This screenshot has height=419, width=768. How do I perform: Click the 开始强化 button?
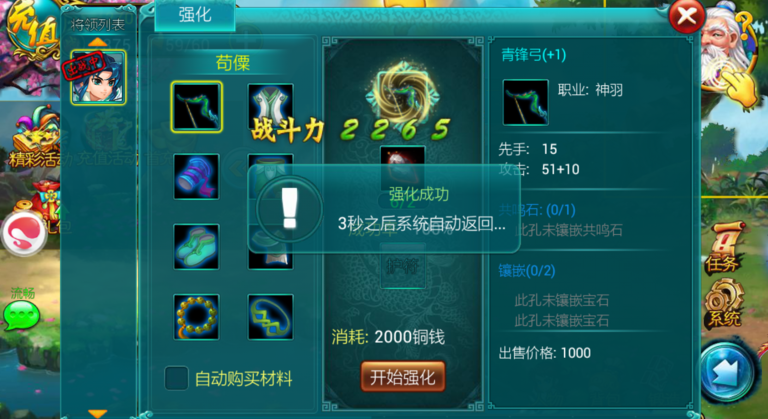pos(403,377)
